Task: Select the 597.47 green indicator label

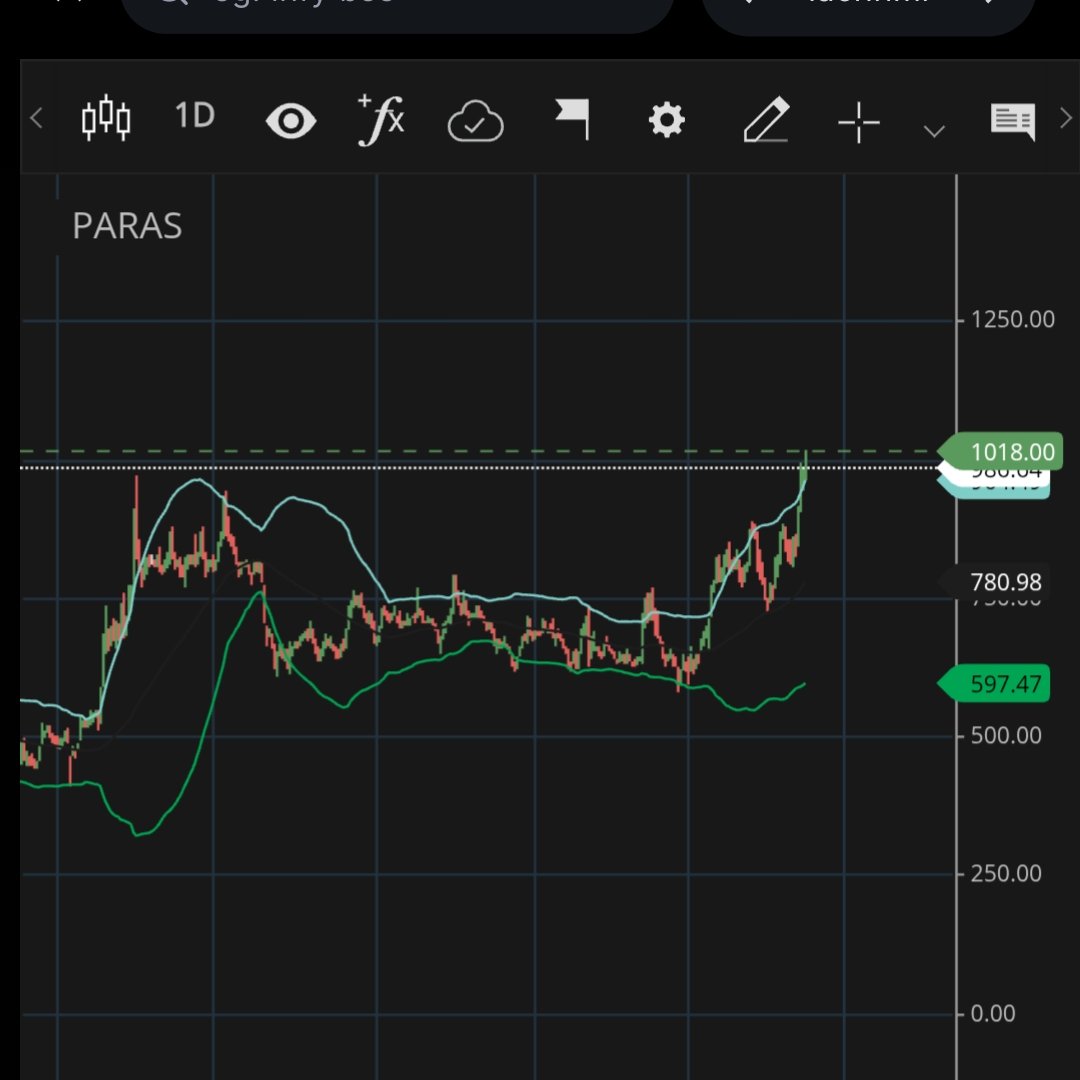Action: 994,683
